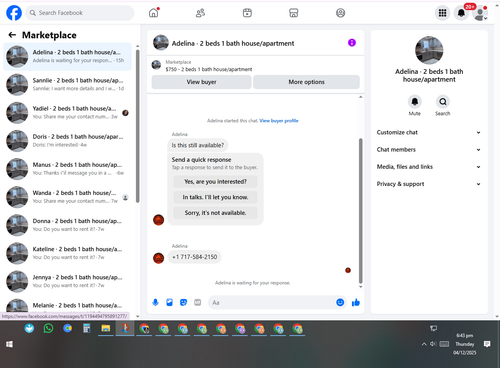
Task: Open the Home feed icon
Action: [154, 13]
